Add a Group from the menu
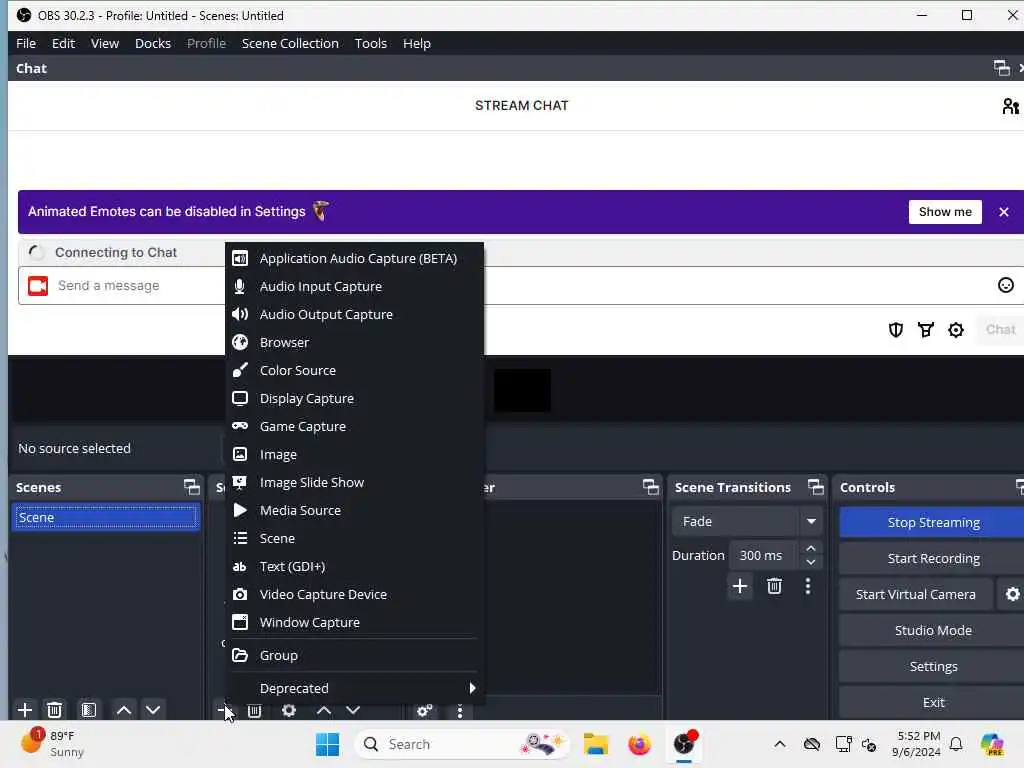 coord(354,656)
